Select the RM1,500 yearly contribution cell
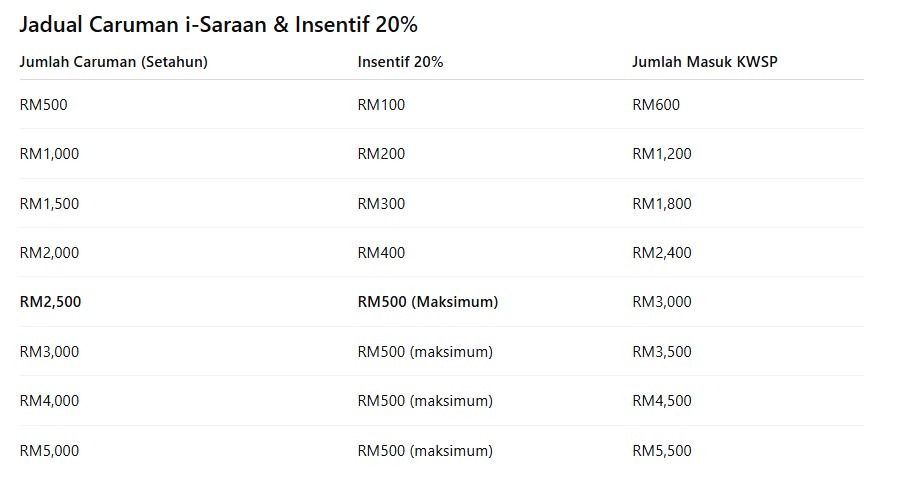This screenshot has height=498, width=910. (x=49, y=203)
